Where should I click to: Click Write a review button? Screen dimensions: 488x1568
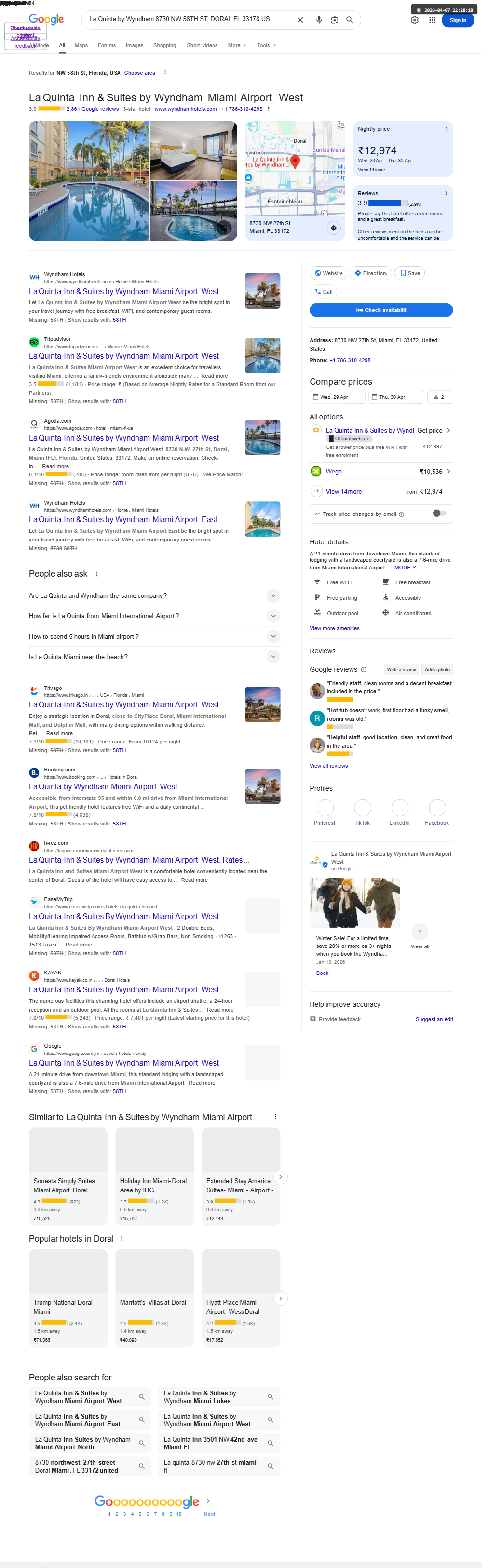pyautogui.click(x=401, y=669)
